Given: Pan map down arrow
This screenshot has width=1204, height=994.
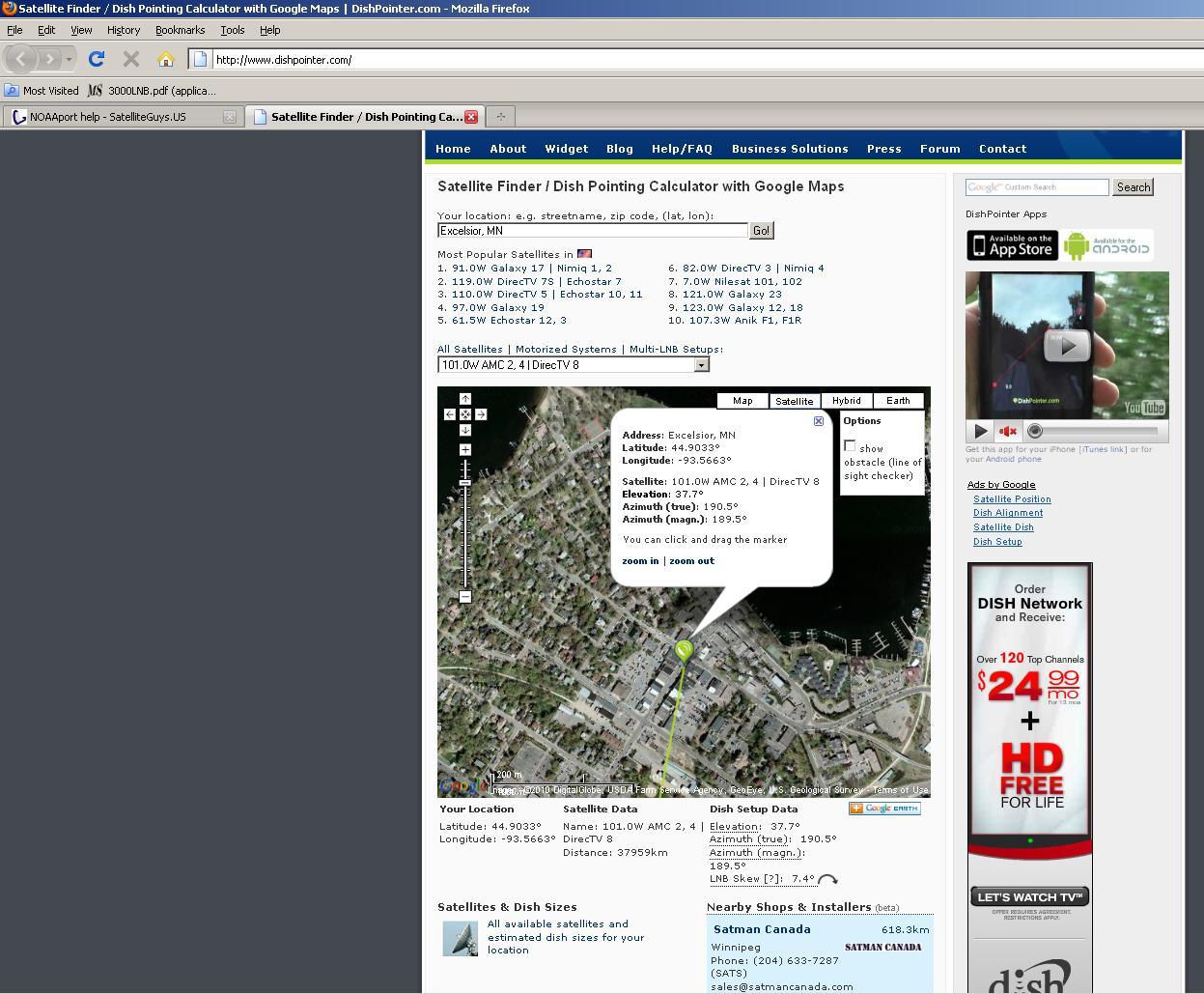Looking at the screenshot, I should point(465,430).
